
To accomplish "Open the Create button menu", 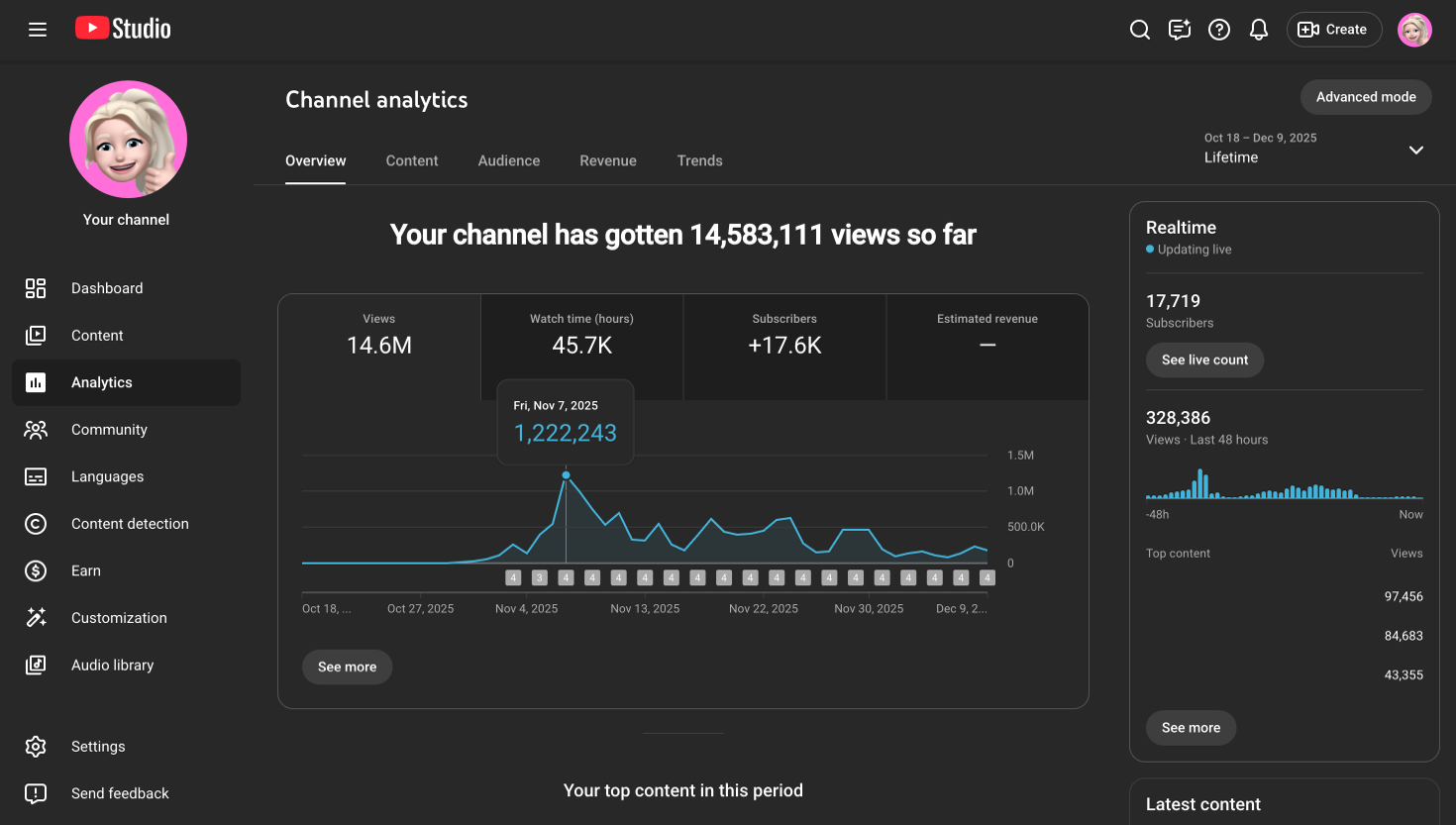I will coord(1333,30).
